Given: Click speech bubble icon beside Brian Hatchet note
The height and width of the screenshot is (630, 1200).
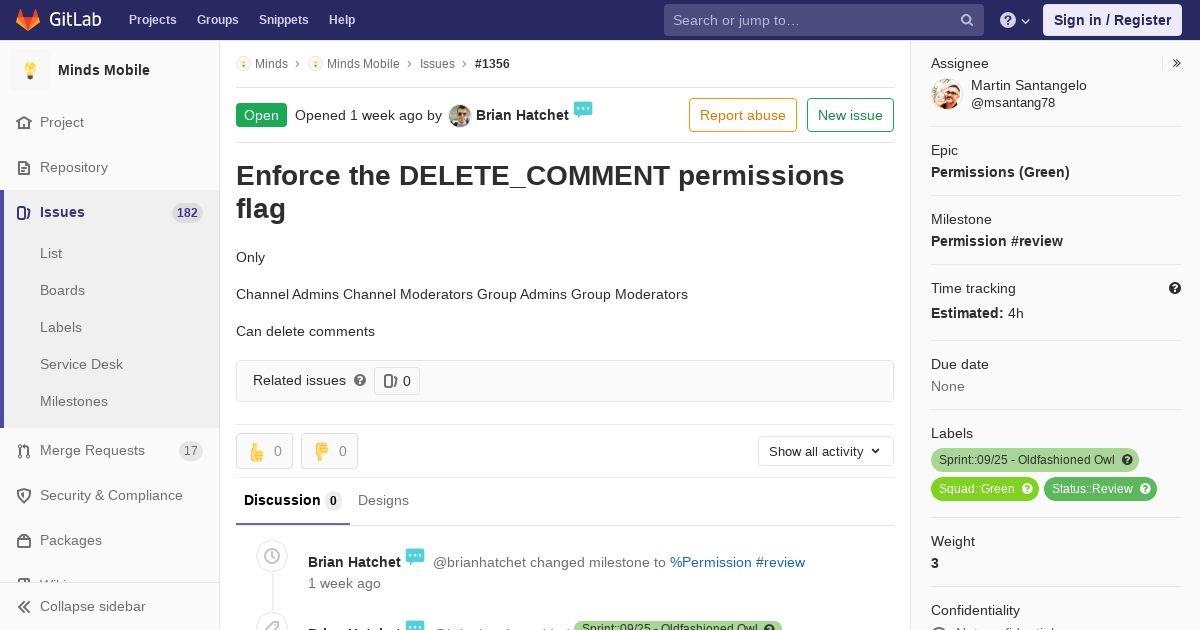Looking at the screenshot, I should 415,556.
